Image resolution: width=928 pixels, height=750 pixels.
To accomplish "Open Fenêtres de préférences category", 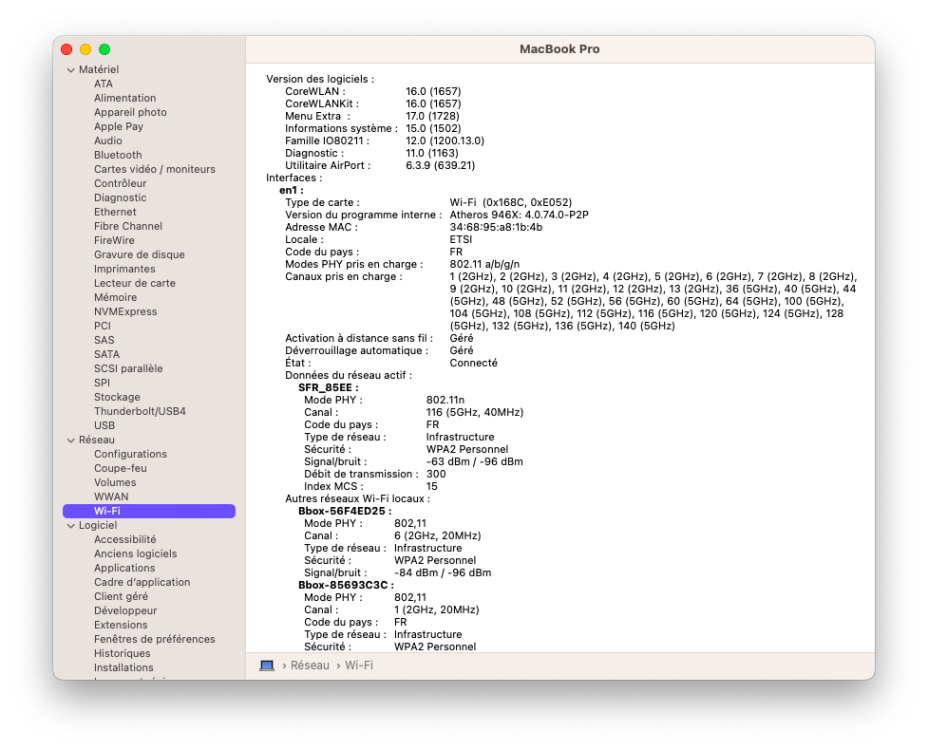I will pos(154,639).
